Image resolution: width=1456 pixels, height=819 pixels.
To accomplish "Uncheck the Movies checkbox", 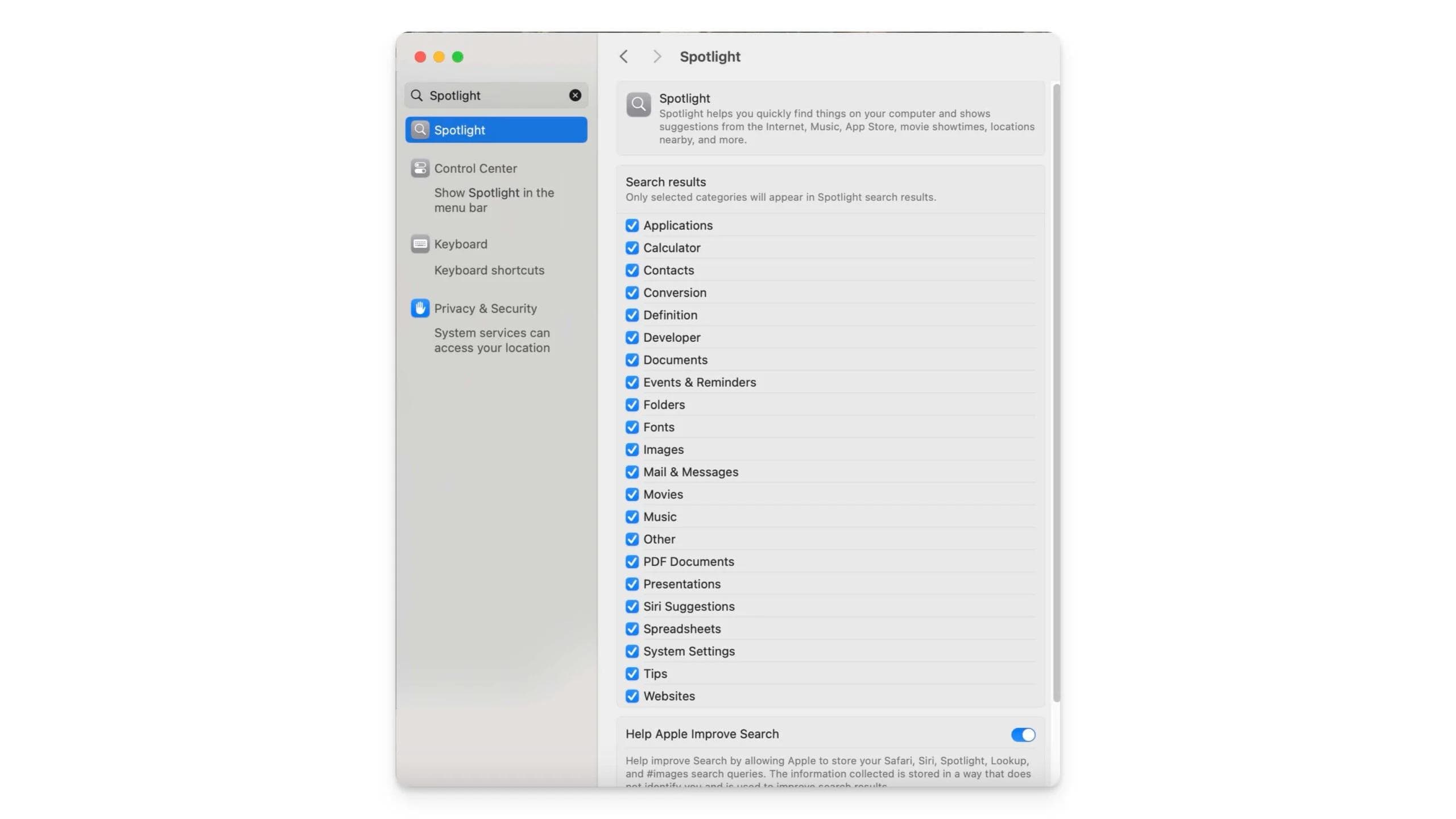I will tap(632, 494).
